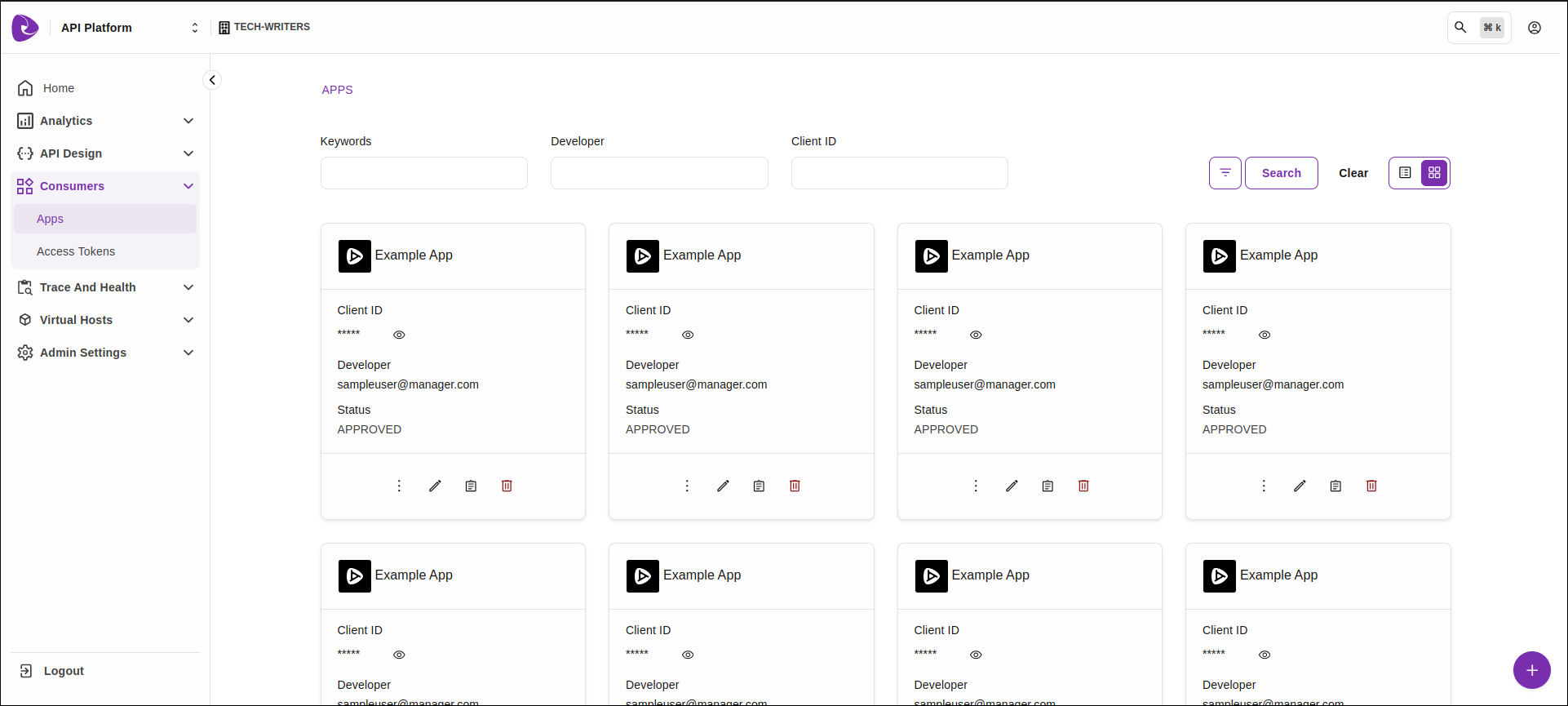Viewport: 1568px width, 706px height.
Task: Edit the first Example App with pencil icon
Action: (x=435, y=486)
